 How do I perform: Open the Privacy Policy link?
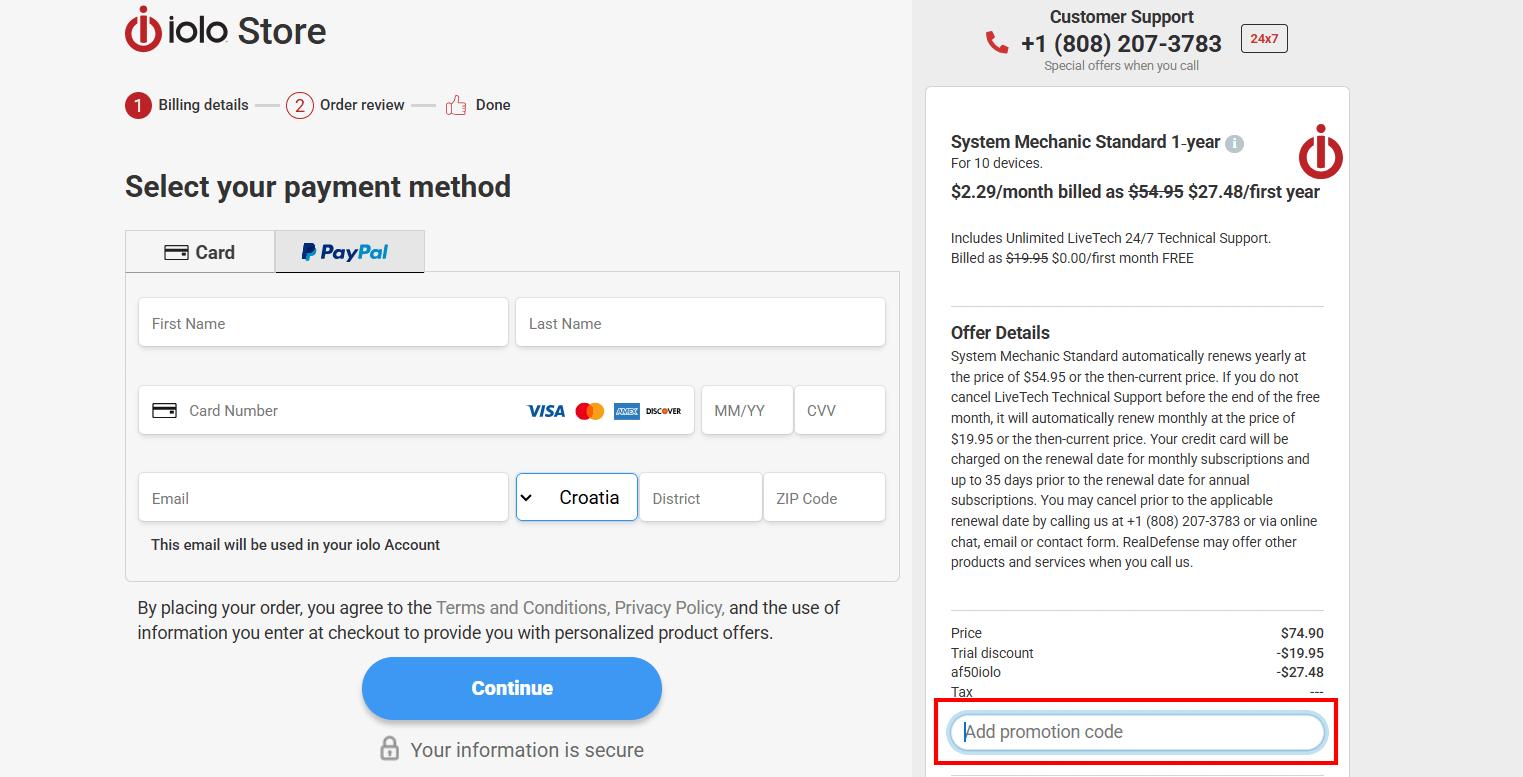(x=669, y=607)
